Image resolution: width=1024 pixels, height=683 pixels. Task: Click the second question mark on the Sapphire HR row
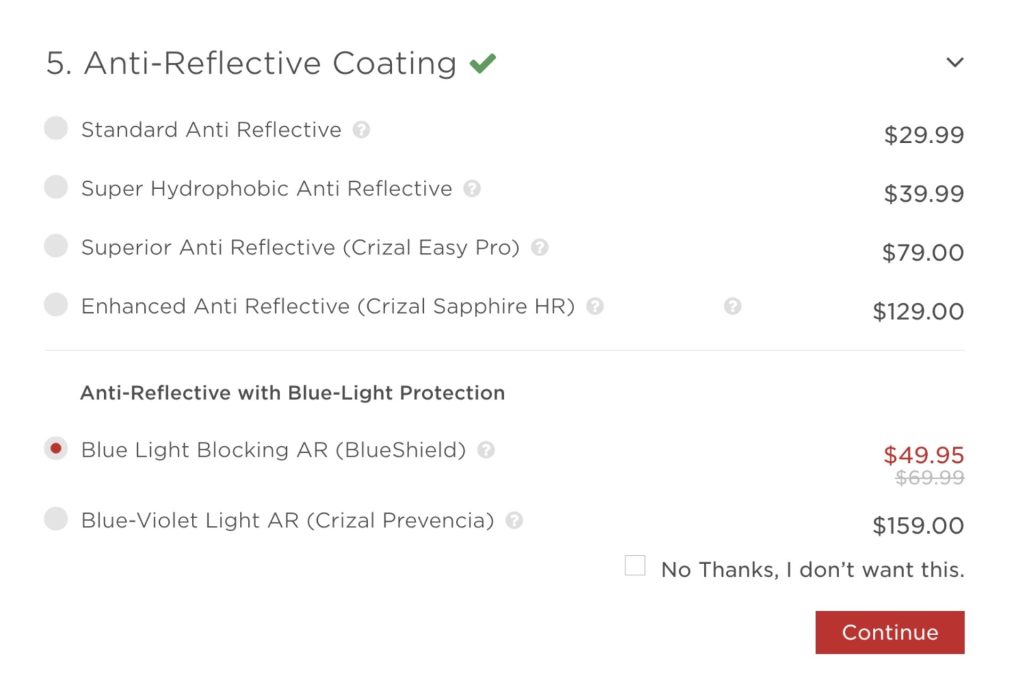coord(733,306)
